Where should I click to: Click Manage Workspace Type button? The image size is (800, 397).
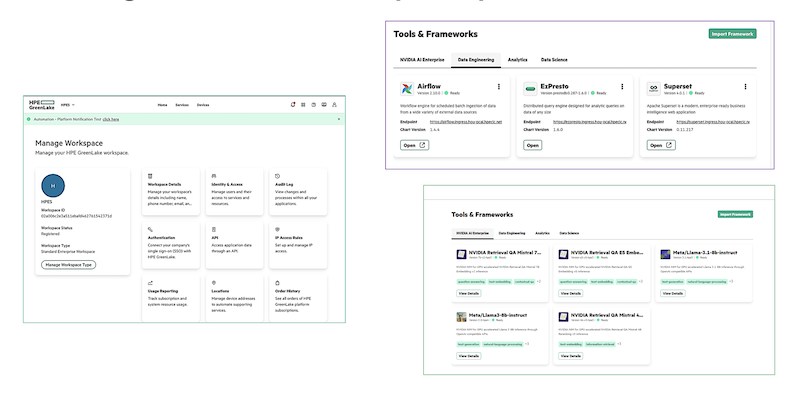click(x=68, y=265)
